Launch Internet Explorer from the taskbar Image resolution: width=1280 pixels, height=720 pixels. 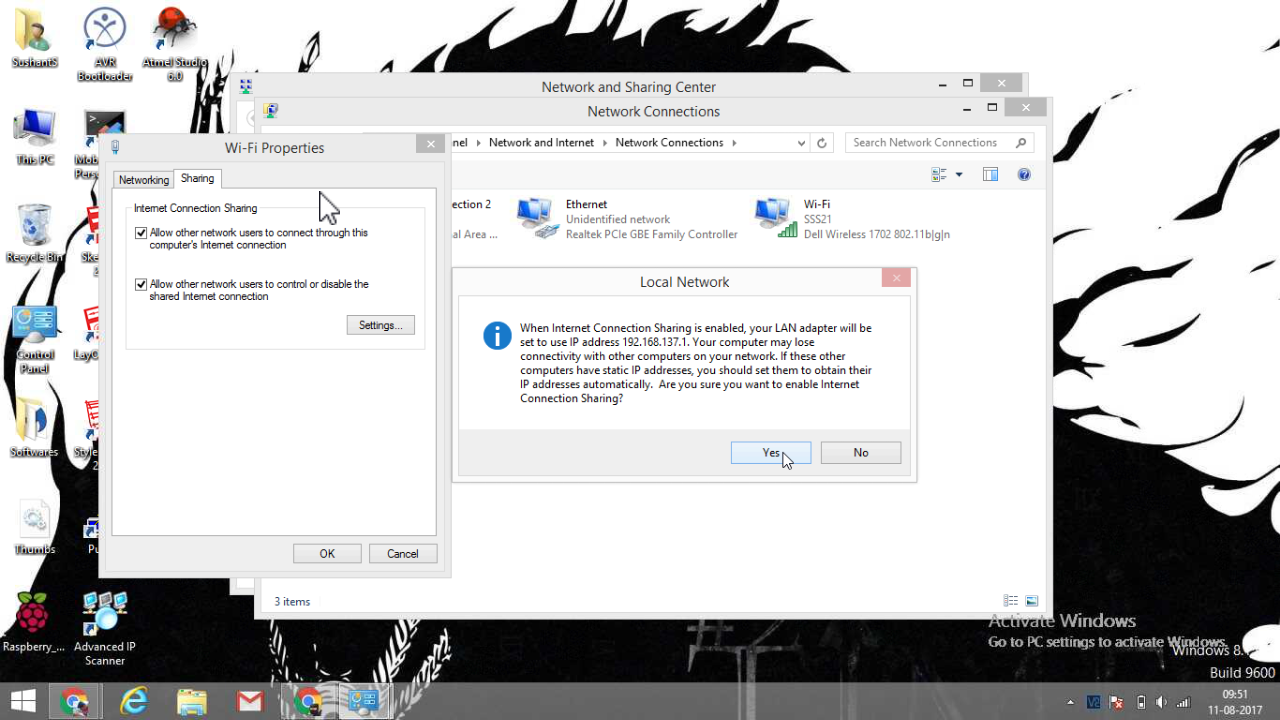click(134, 701)
